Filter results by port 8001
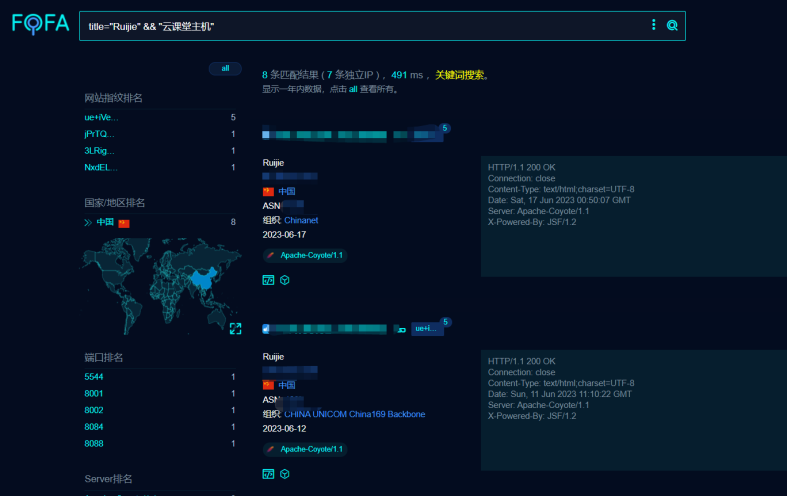Screen dimensions: 787x496 [94, 394]
